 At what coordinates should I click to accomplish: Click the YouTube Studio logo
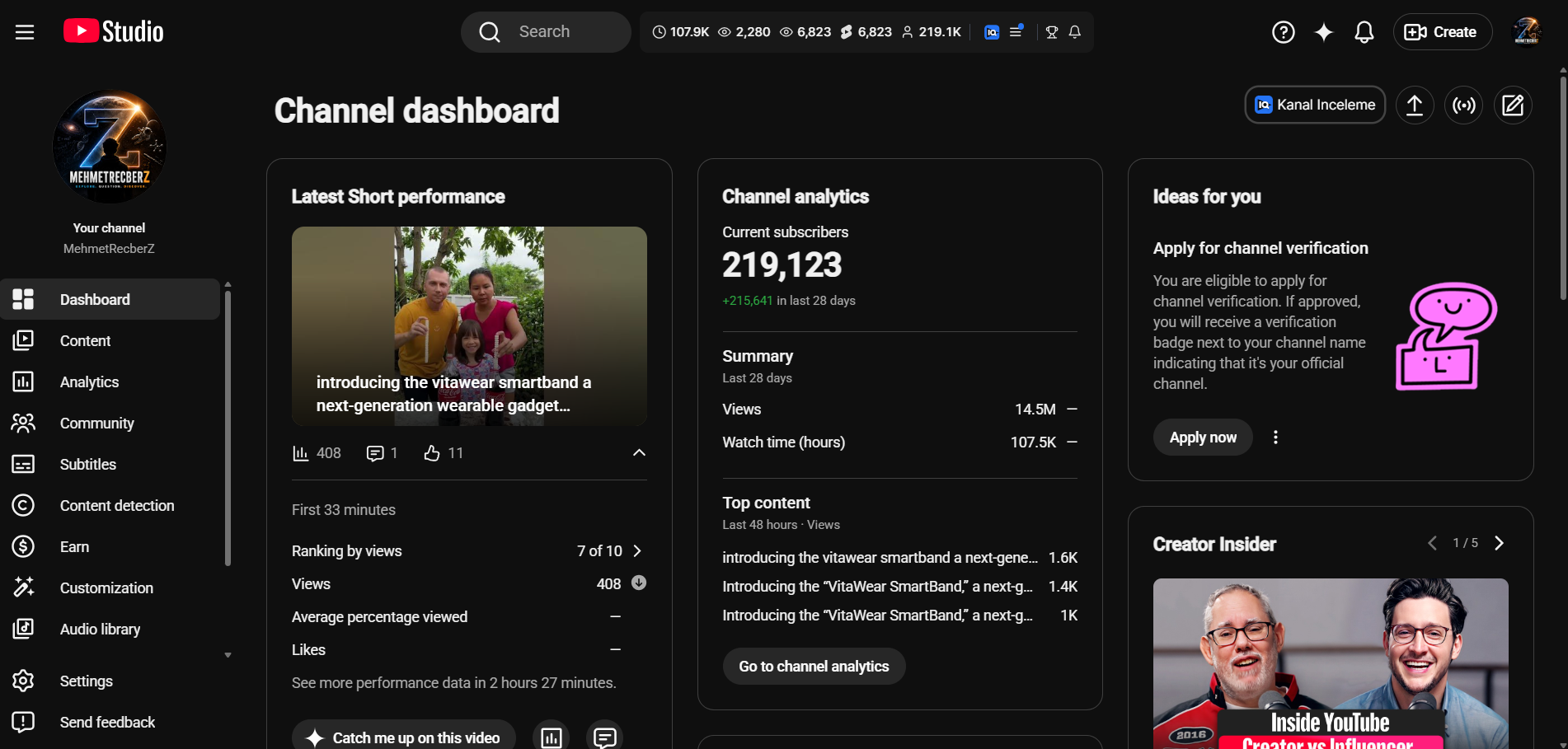pyautogui.click(x=114, y=31)
